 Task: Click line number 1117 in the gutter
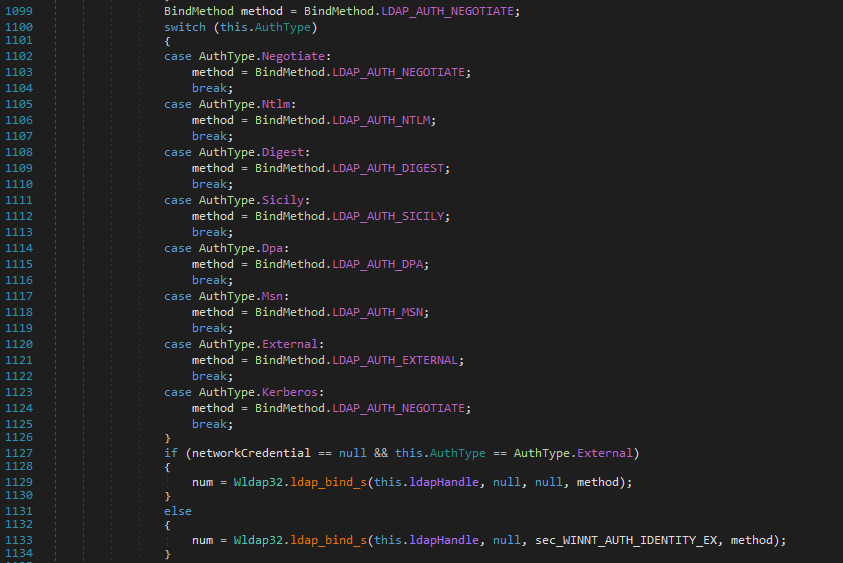pos(19,296)
